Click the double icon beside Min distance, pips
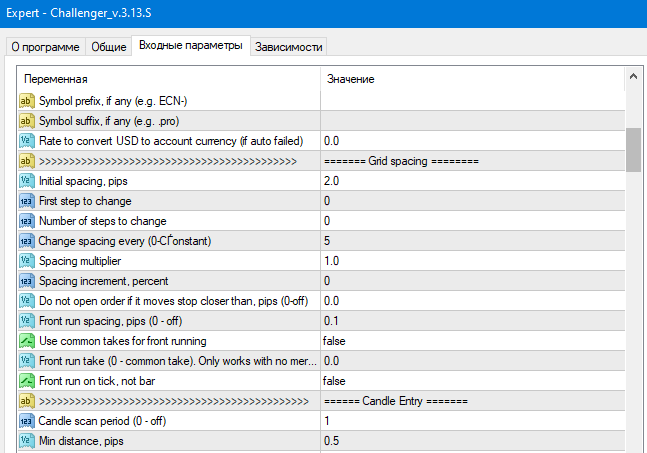The image size is (647, 453). point(26,441)
